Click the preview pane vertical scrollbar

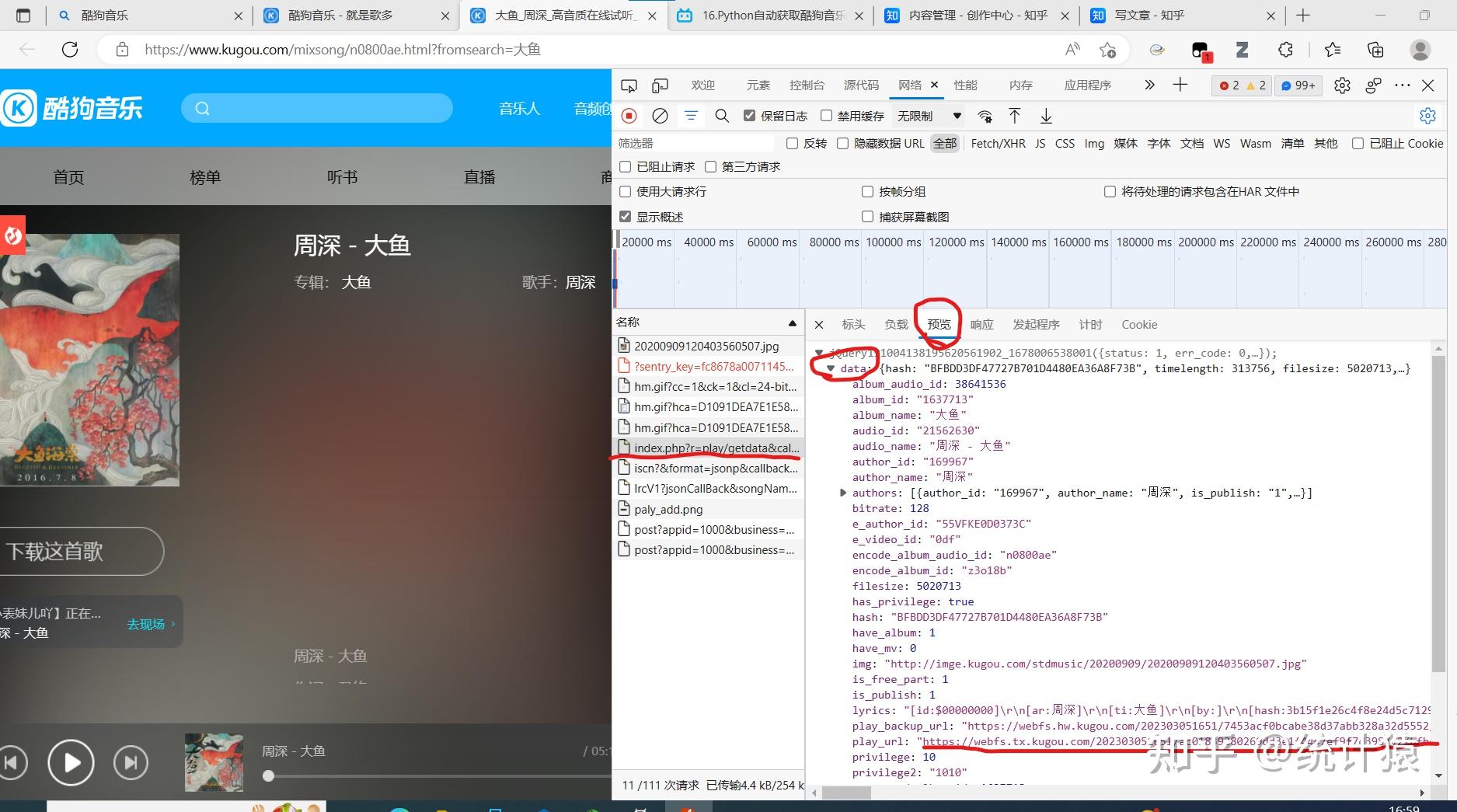click(1438, 513)
